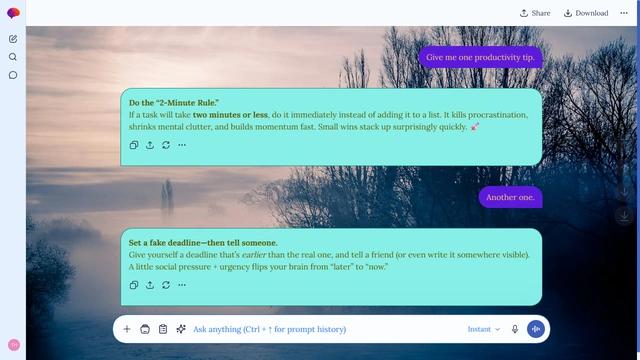Select the message 'Another one.'
Screen dimensions: 640x360
pyautogui.click(x=510, y=198)
